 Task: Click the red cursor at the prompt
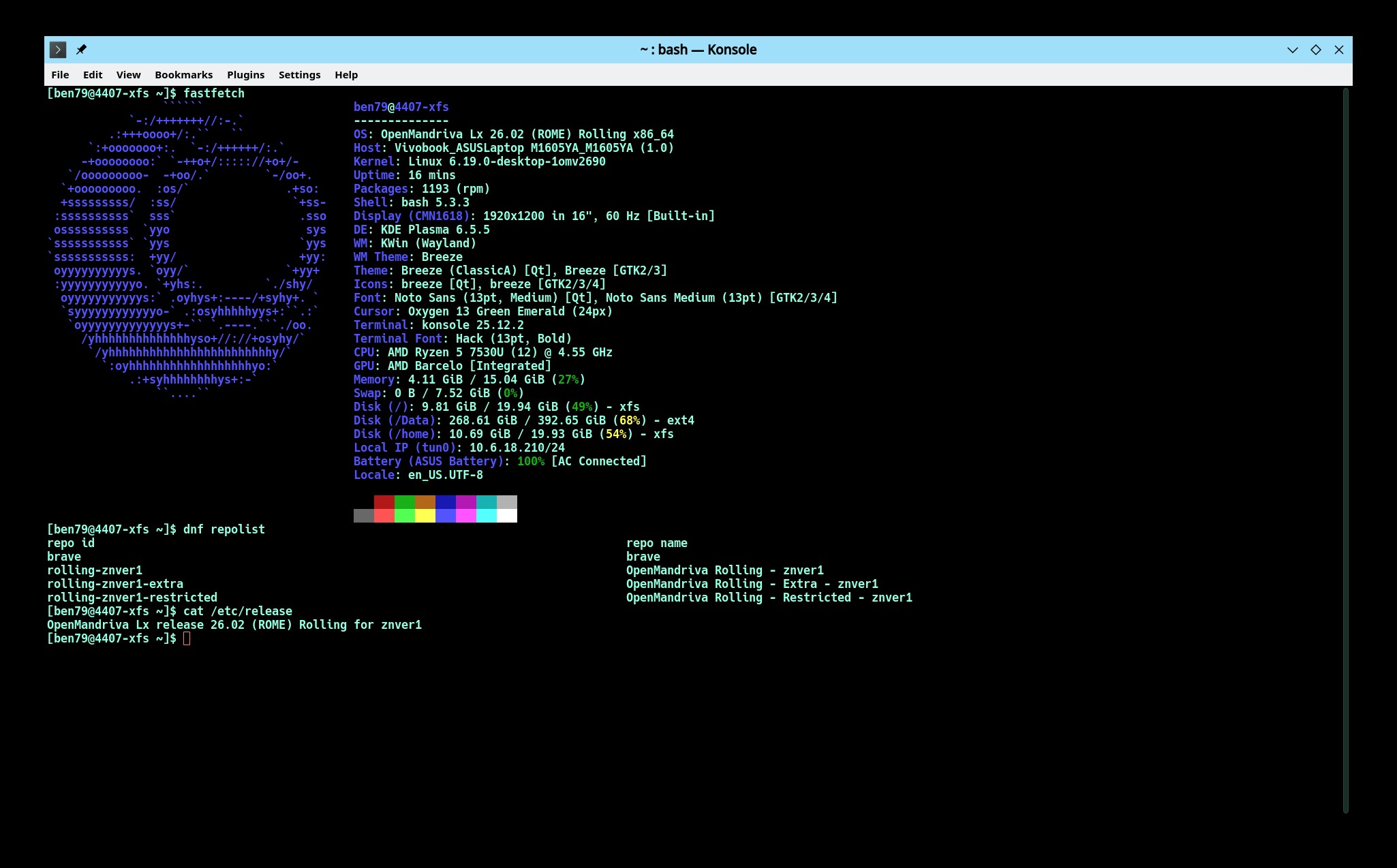[187, 638]
